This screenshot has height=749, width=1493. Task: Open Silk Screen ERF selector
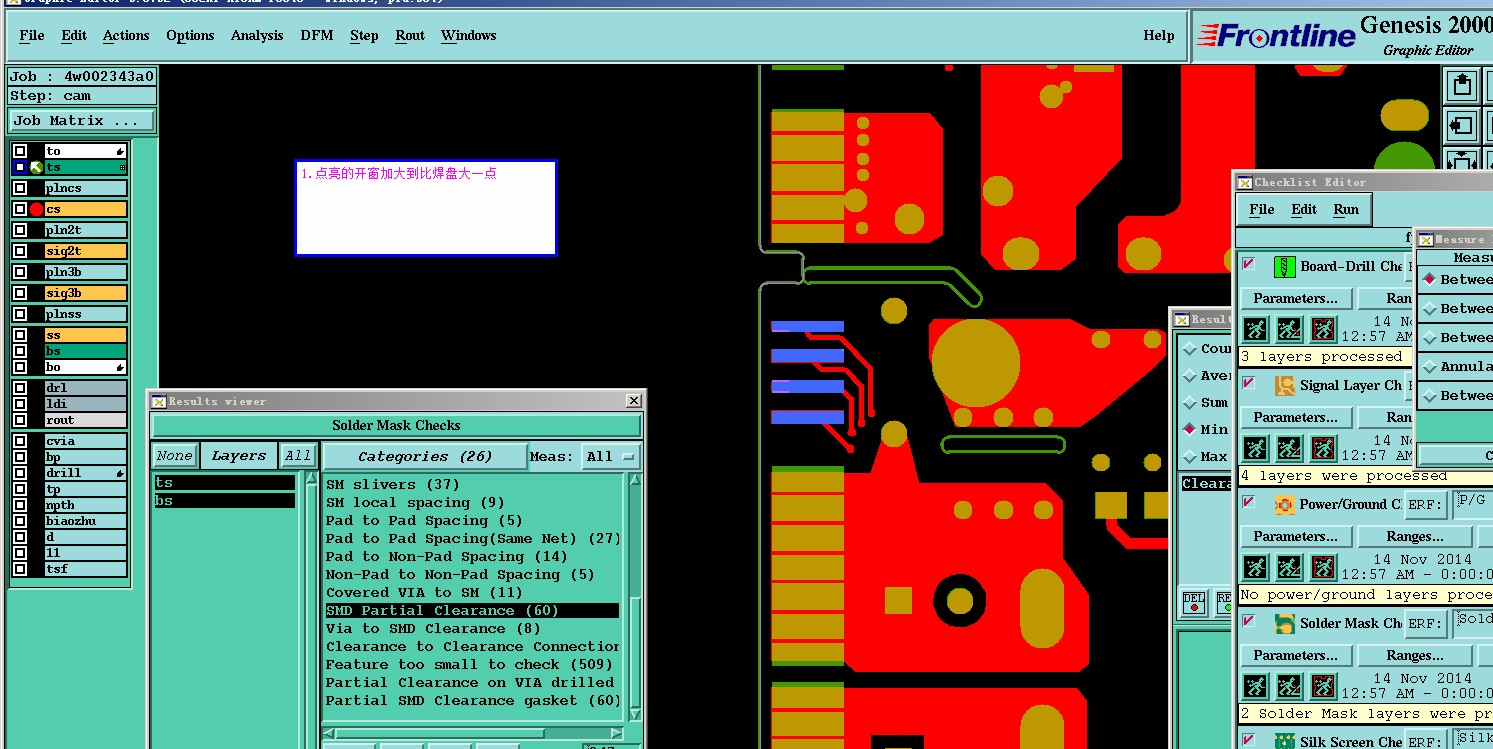[x=1424, y=742]
